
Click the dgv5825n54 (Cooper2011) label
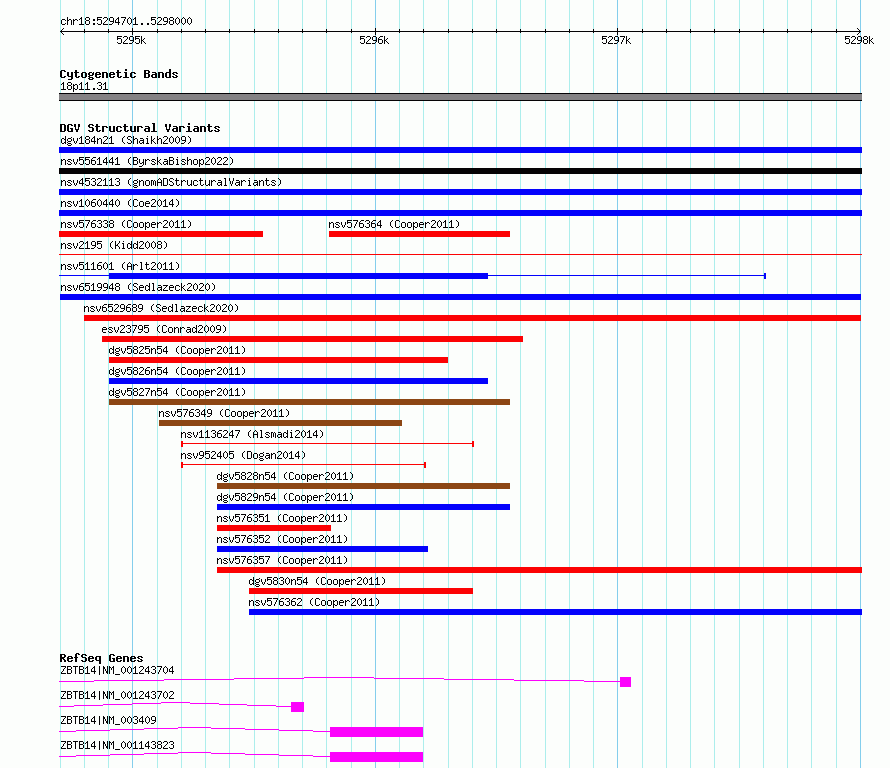(177, 350)
